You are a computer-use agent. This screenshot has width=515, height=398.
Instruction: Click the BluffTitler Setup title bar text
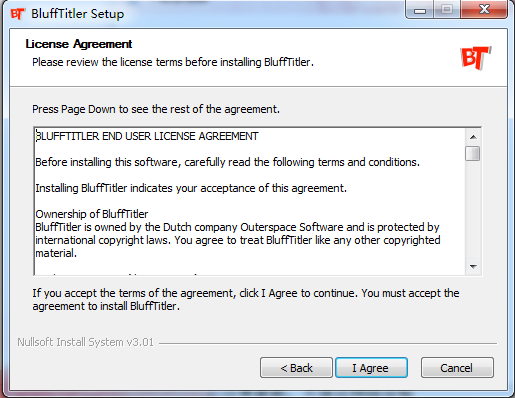(x=77, y=14)
